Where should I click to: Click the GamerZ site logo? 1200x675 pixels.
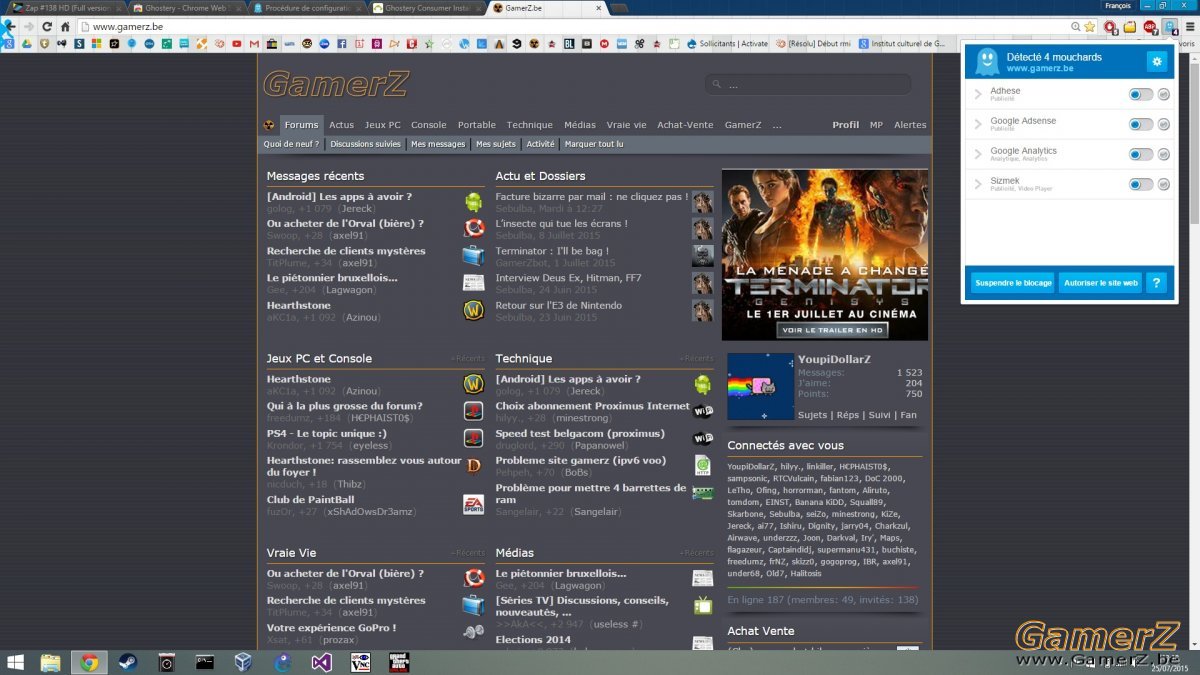pos(335,84)
